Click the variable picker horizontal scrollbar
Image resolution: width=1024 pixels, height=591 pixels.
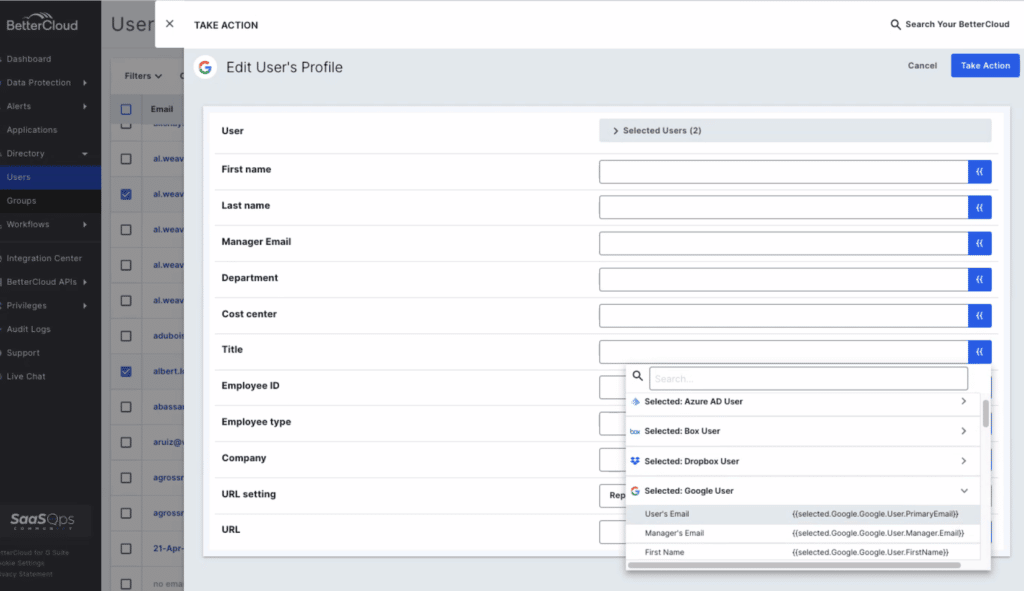pyautogui.click(x=794, y=565)
